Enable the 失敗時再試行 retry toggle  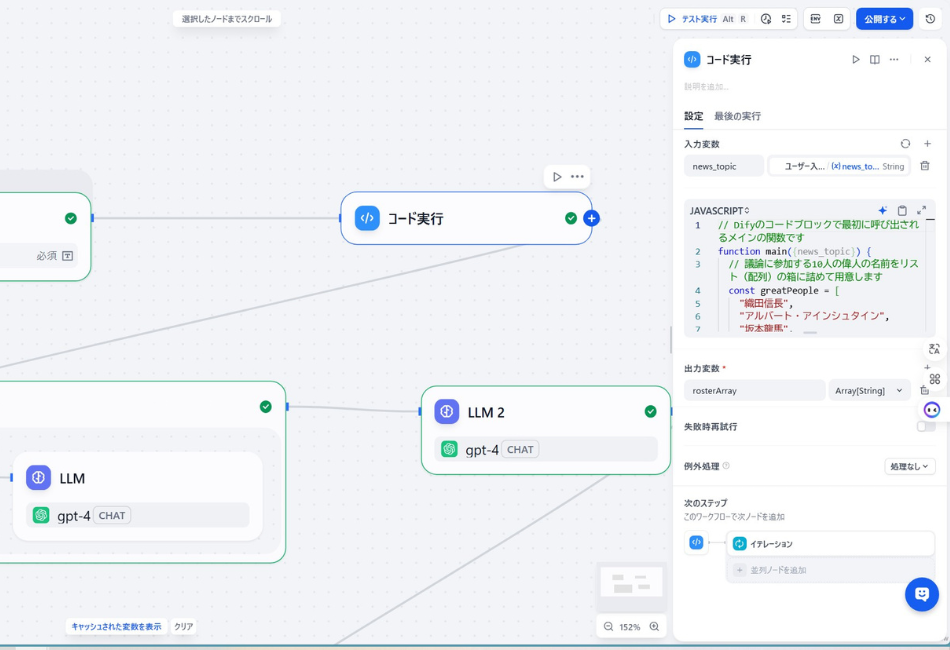(925, 426)
